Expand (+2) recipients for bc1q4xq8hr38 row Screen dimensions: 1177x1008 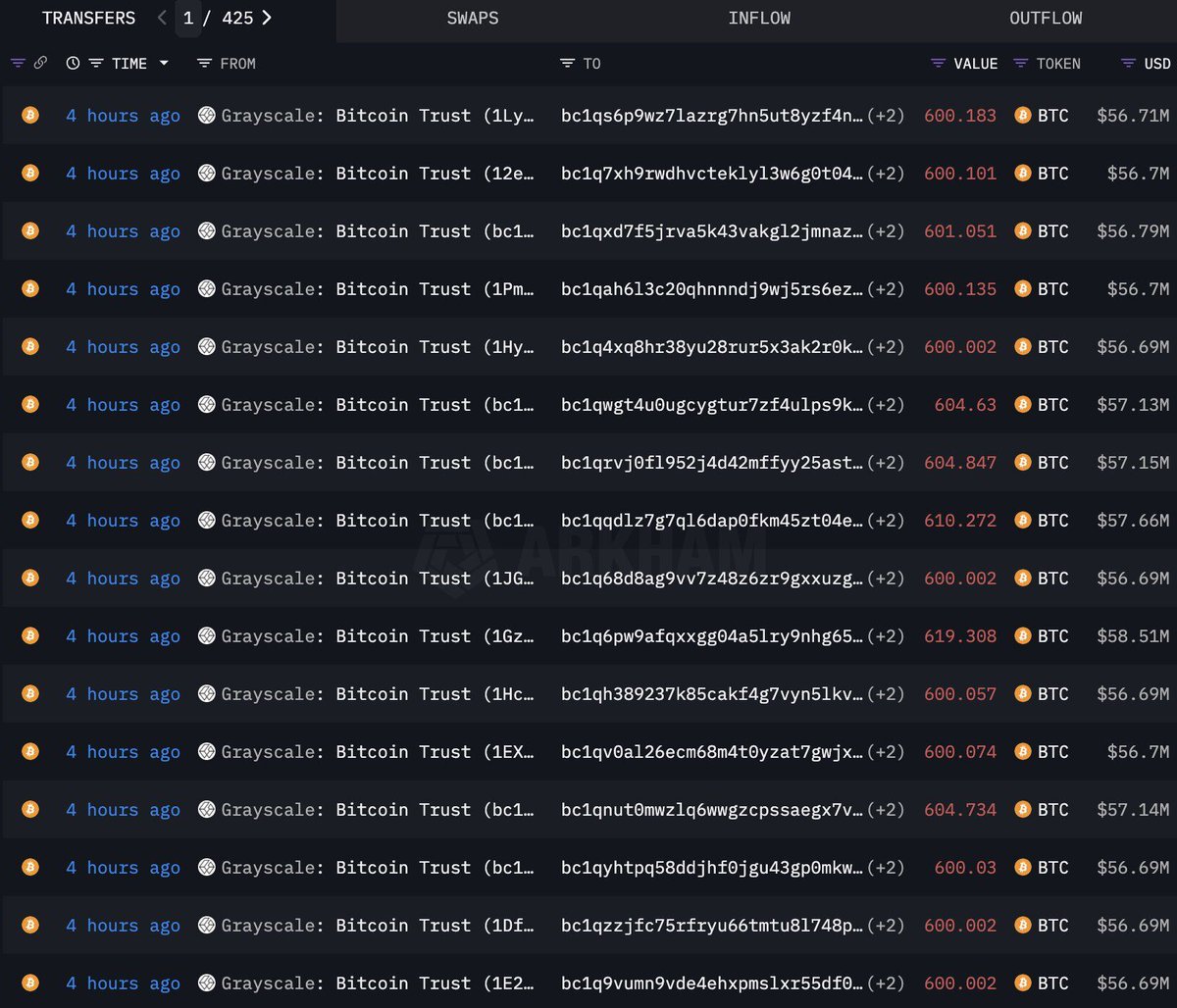886,347
